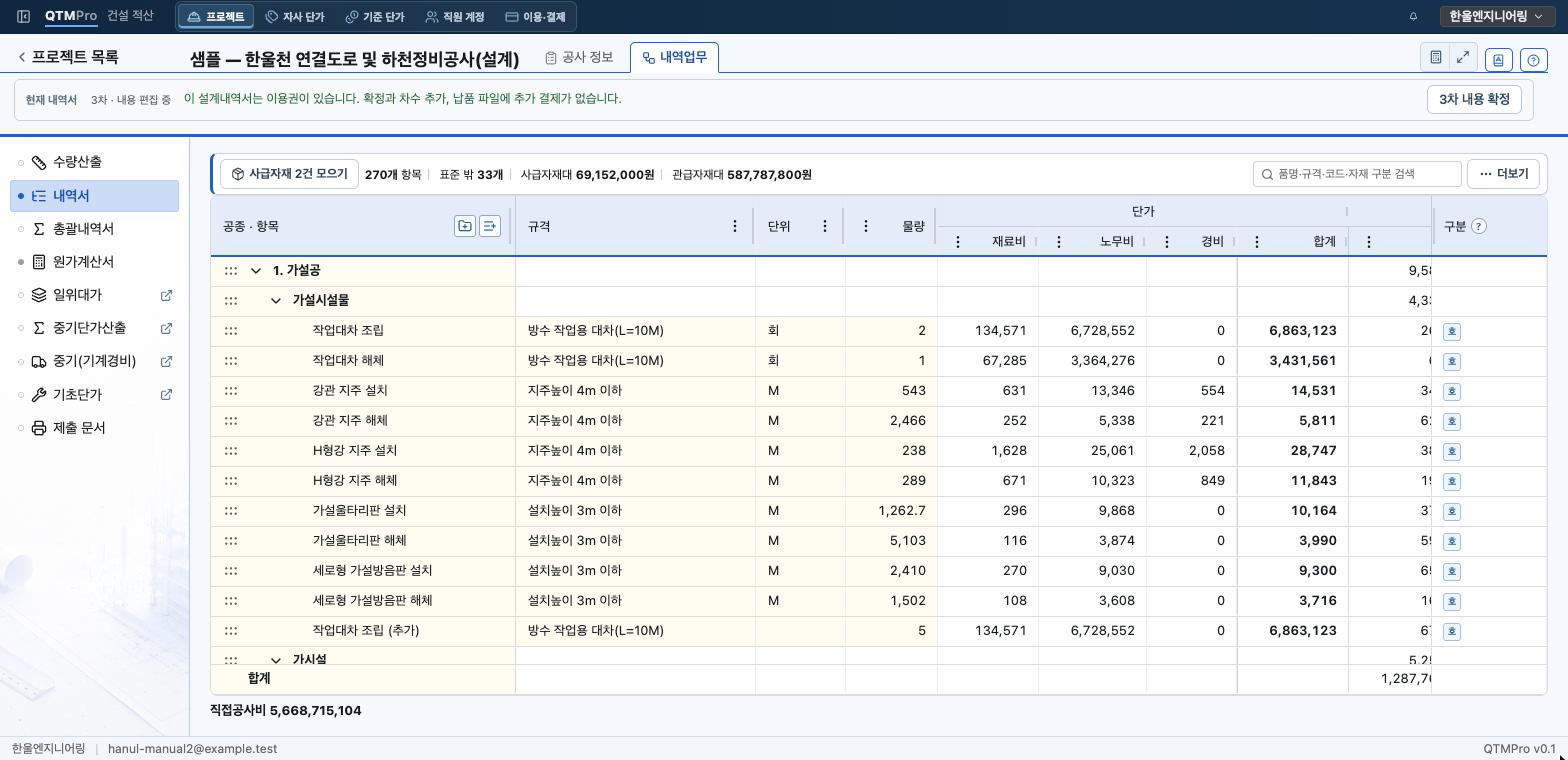The width and height of the screenshot is (1568, 760).
Task: Open the notification bell
Action: (1413, 17)
